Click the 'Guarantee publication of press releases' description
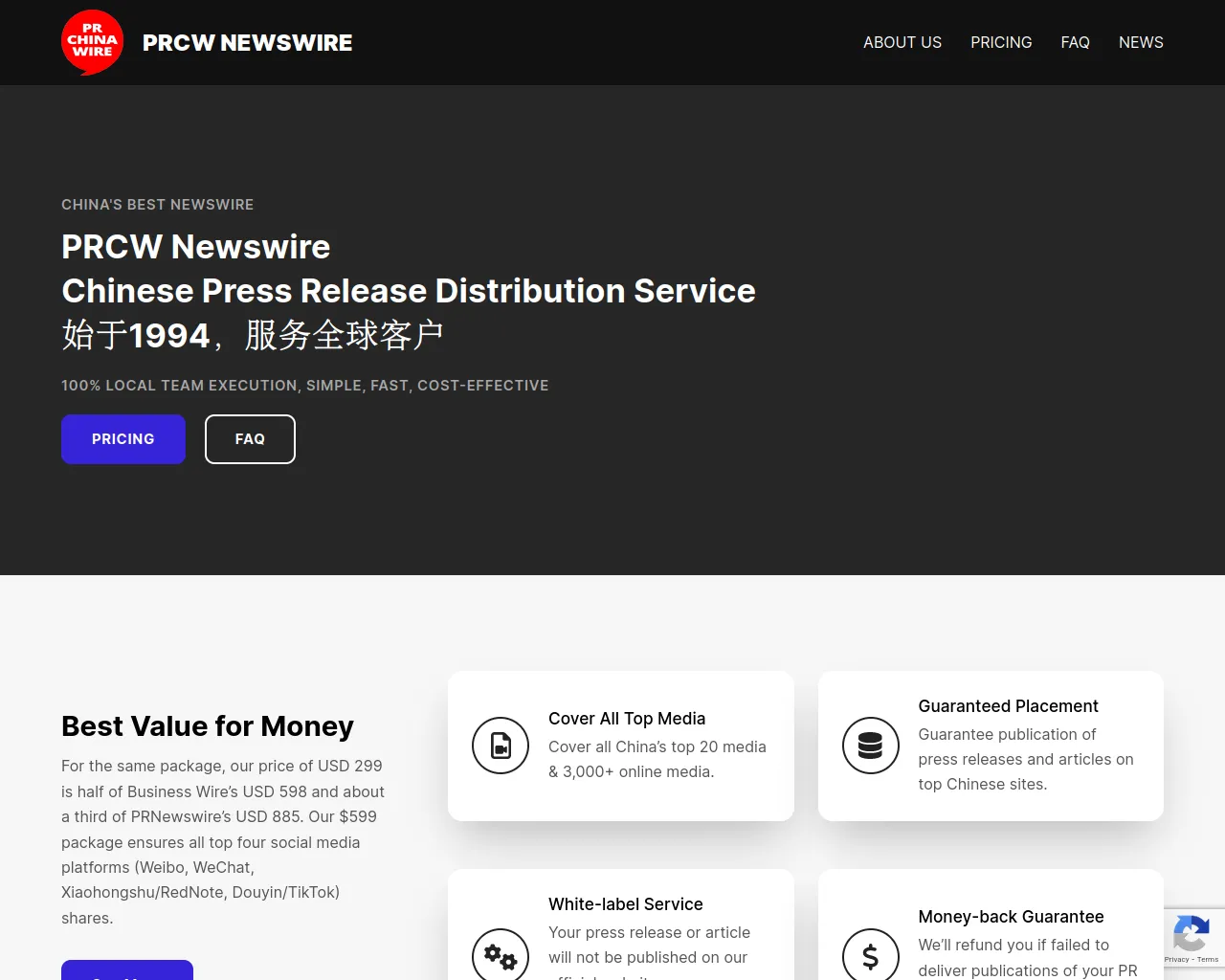1225x980 pixels. tap(1026, 759)
